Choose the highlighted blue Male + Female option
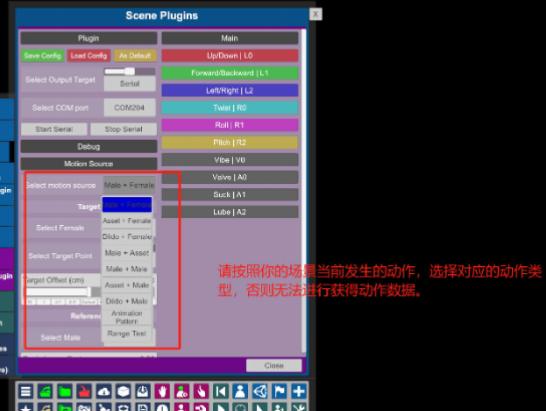The image size is (546, 411). (127, 204)
